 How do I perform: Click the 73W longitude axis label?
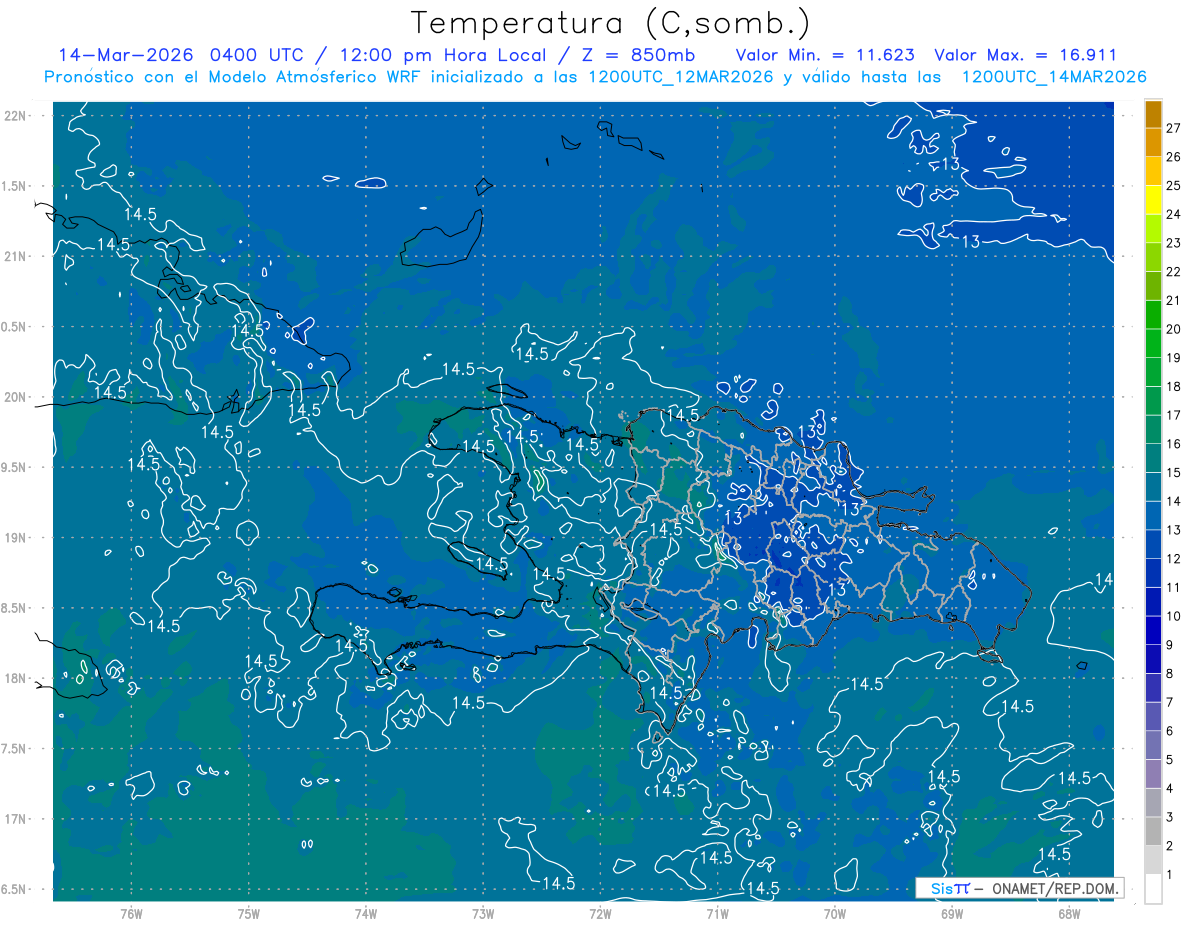[483, 914]
